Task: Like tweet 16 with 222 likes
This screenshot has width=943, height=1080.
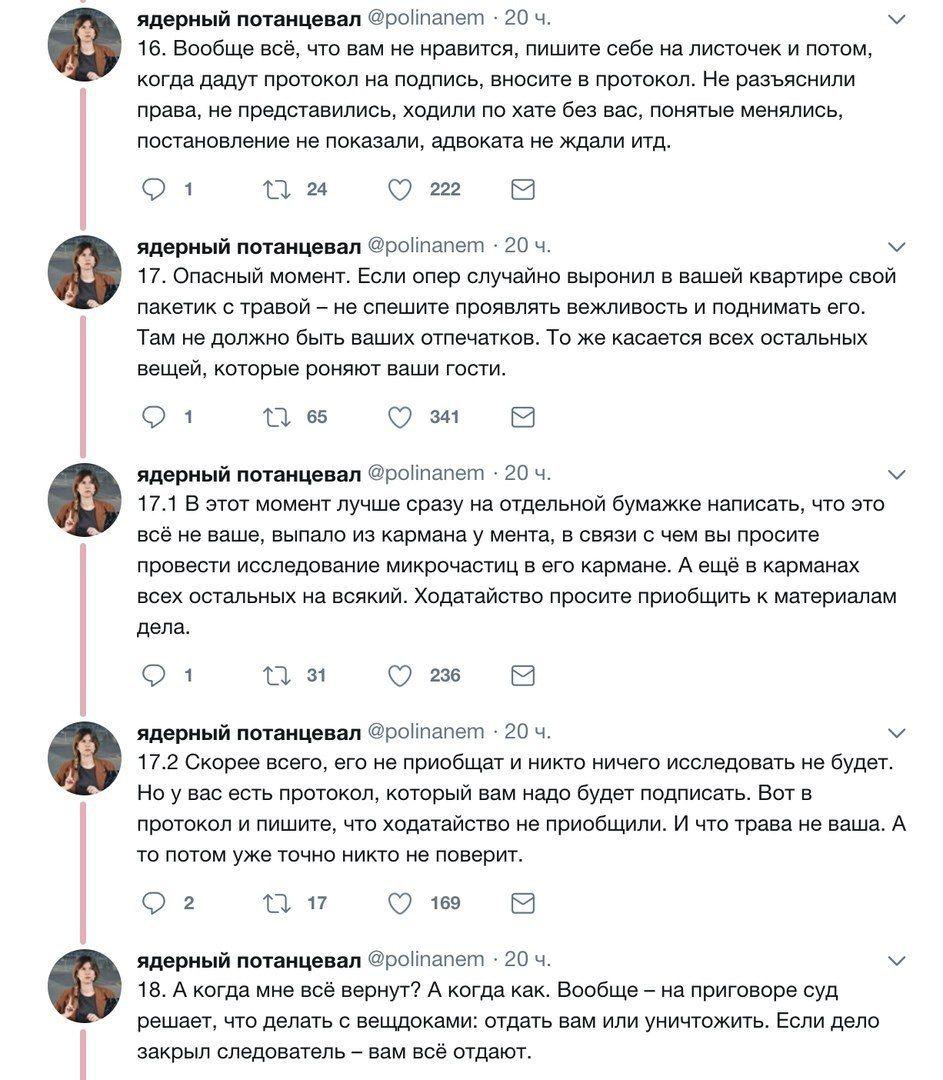Action: point(400,189)
